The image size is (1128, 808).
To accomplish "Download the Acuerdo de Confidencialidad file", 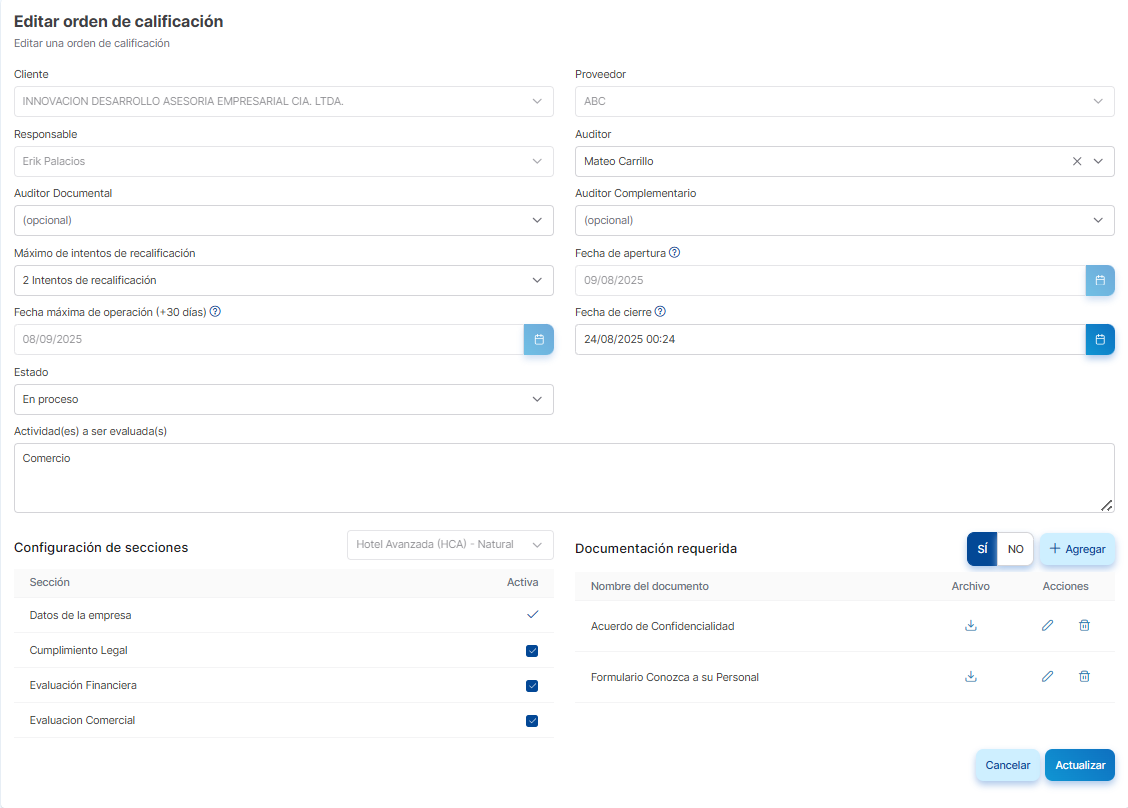I will point(970,626).
